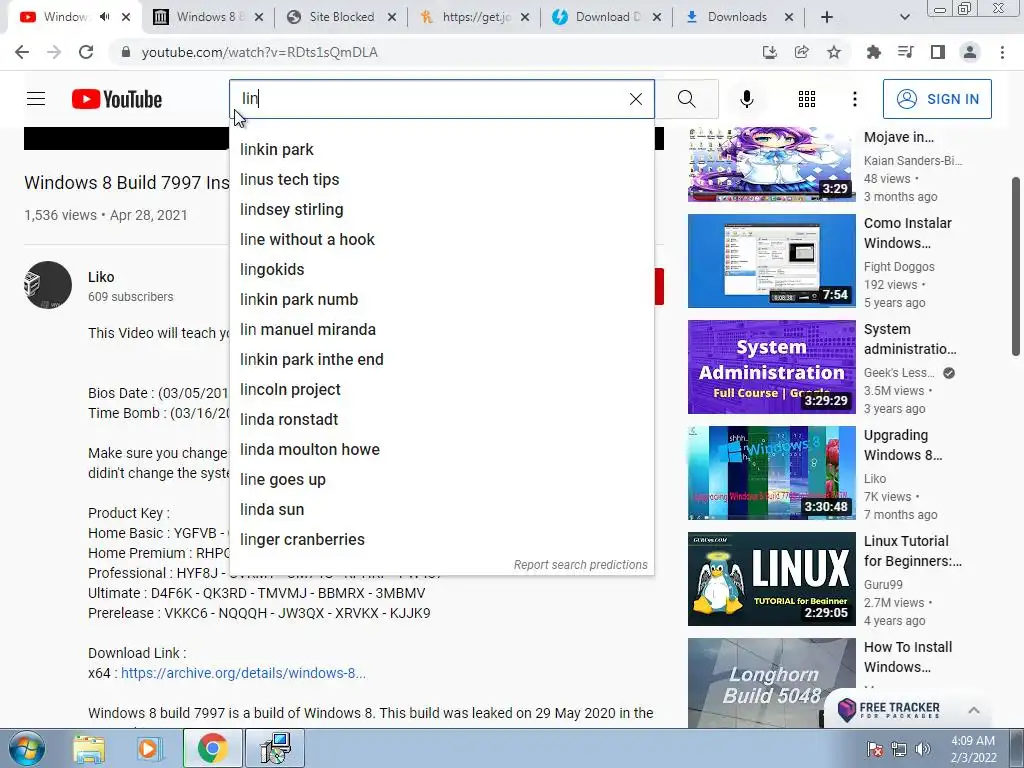Open Linux Tutorial for Beginners title
Image resolution: width=1024 pixels, height=768 pixels.
912,551
